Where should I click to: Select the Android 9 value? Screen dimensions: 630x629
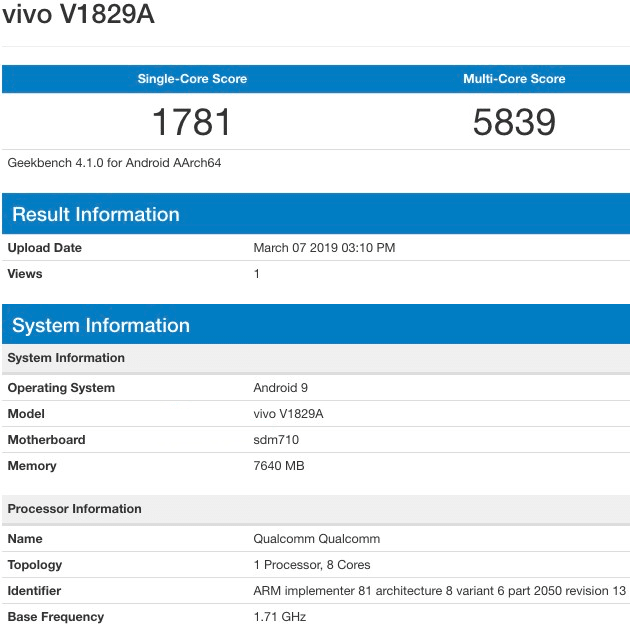pos(280,388)
